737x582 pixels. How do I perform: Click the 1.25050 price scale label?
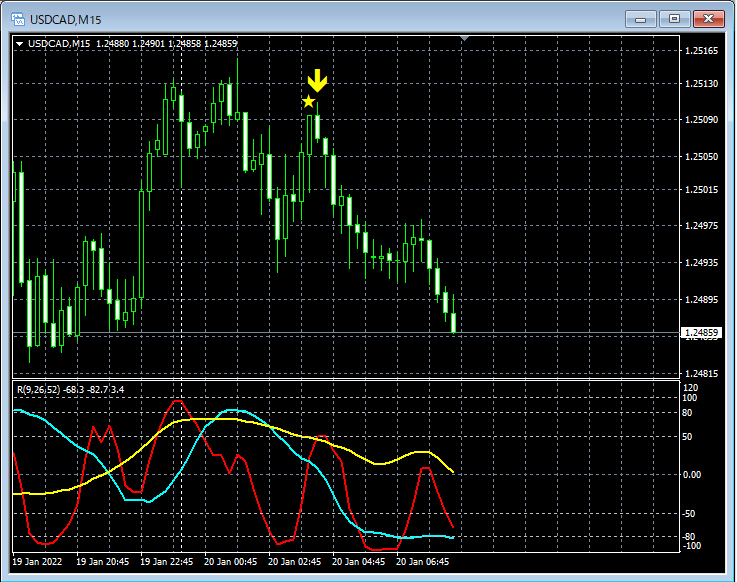(x=702, y=157)
